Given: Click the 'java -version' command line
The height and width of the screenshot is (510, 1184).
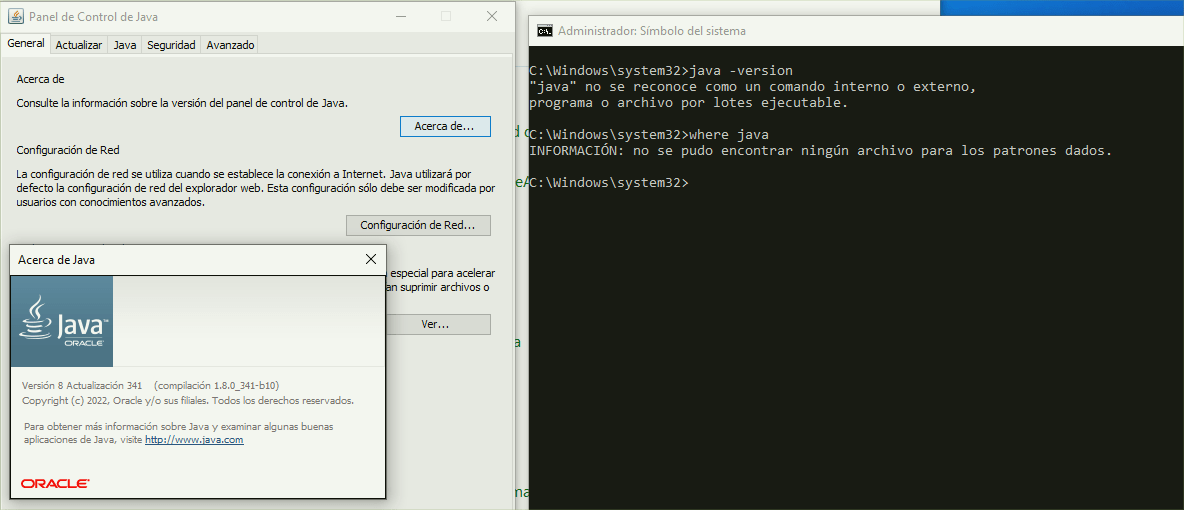Looking at the screenshot, I should 661,71.
